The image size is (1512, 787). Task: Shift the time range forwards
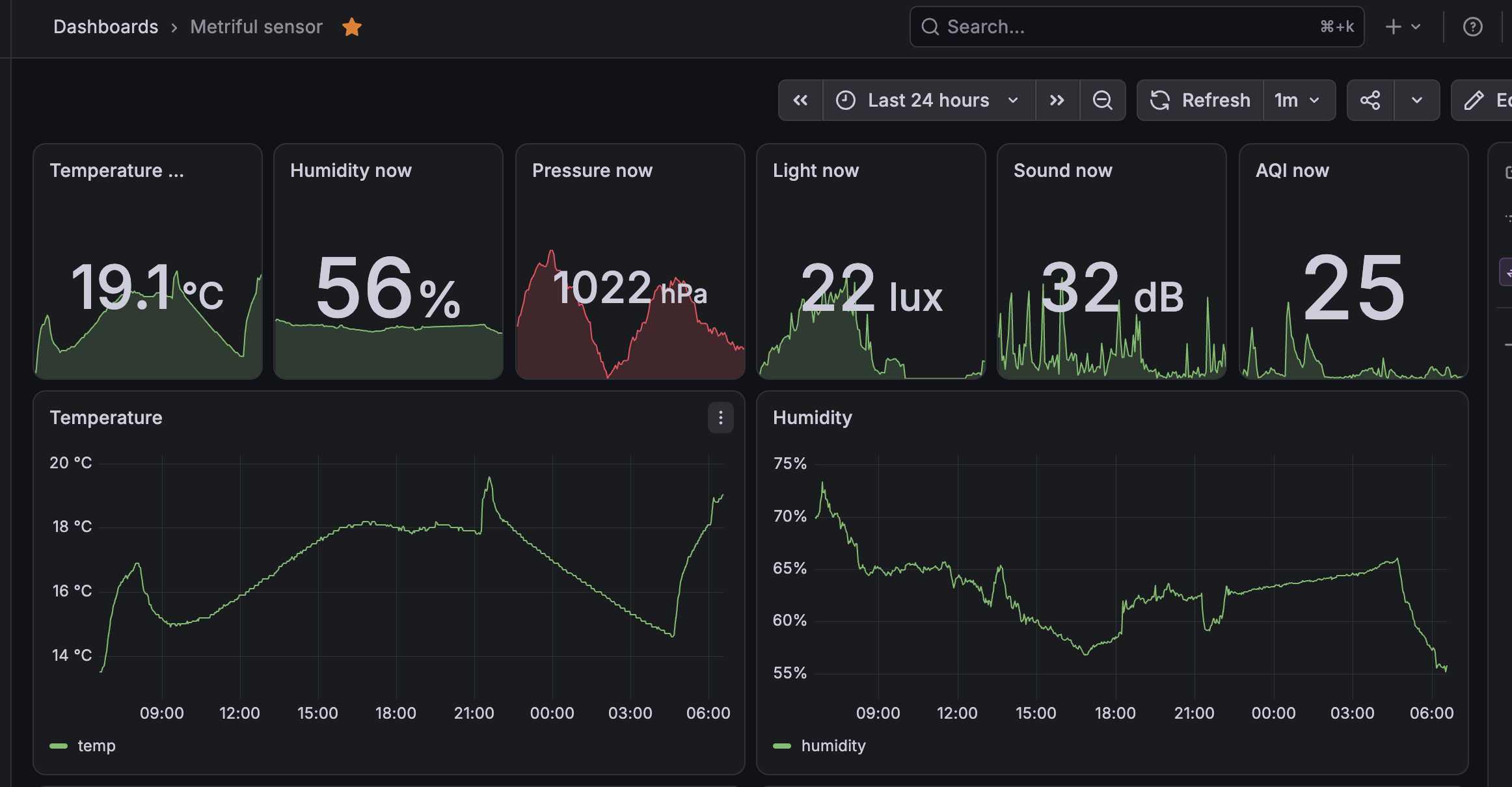point(1057,100)
